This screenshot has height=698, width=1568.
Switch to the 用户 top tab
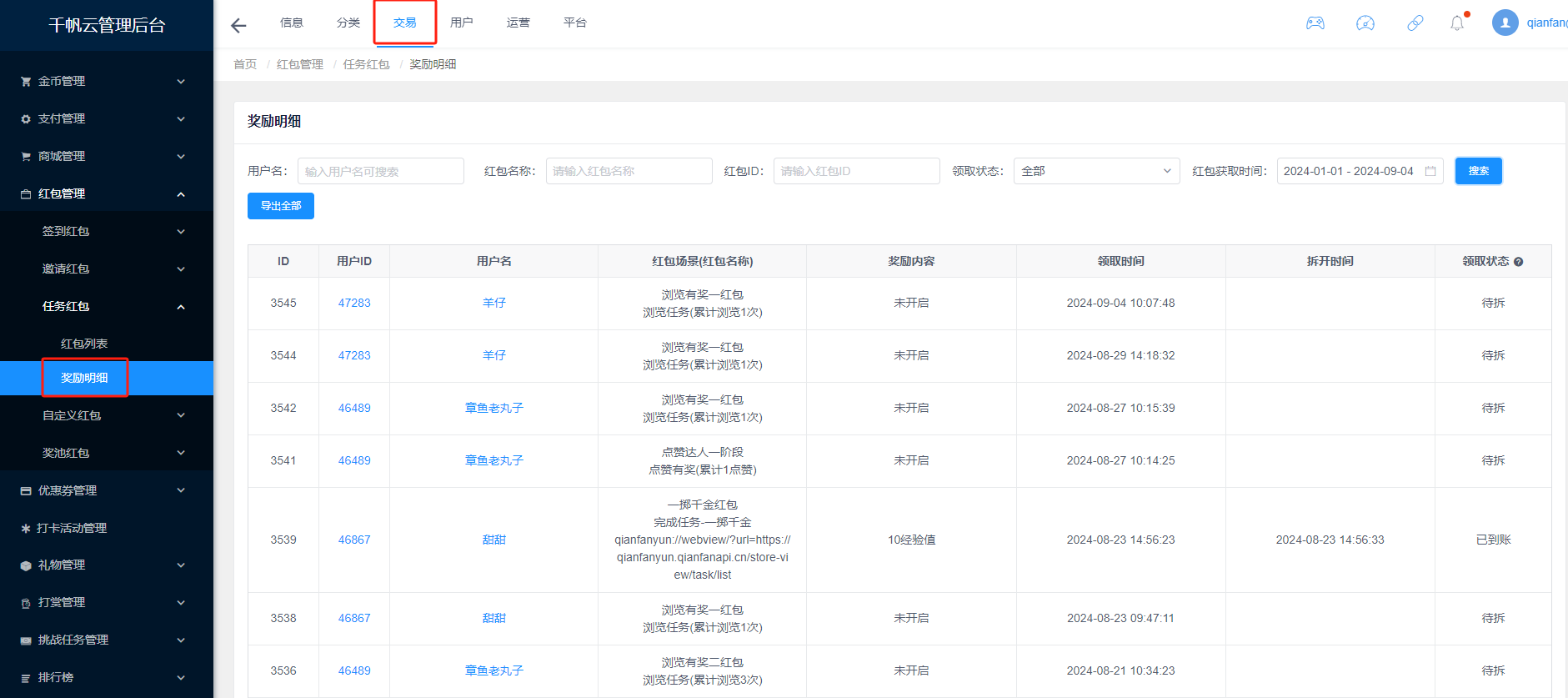click(462, 23)
